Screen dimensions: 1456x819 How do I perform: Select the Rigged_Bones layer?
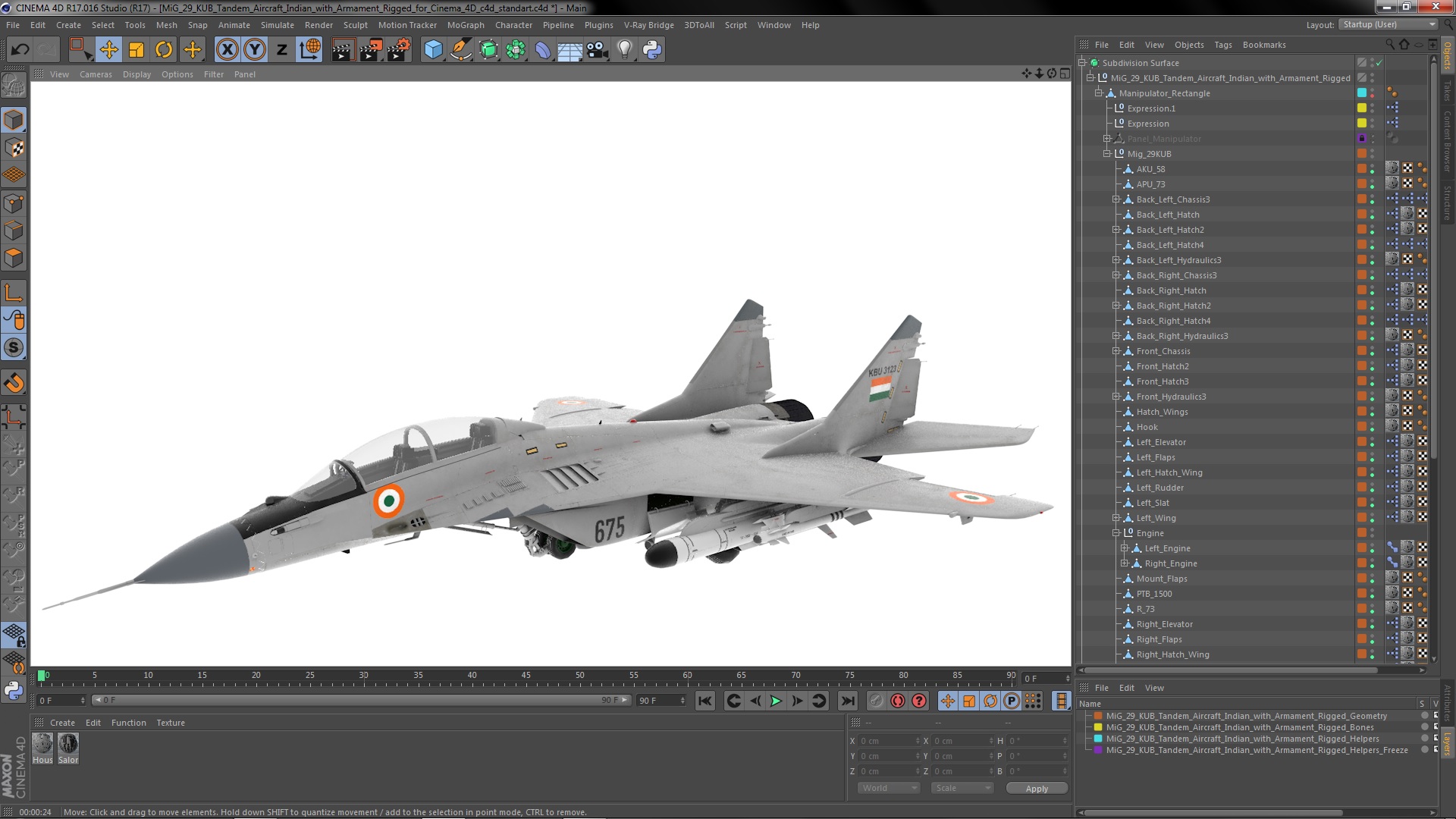(x=1239, y=727)
